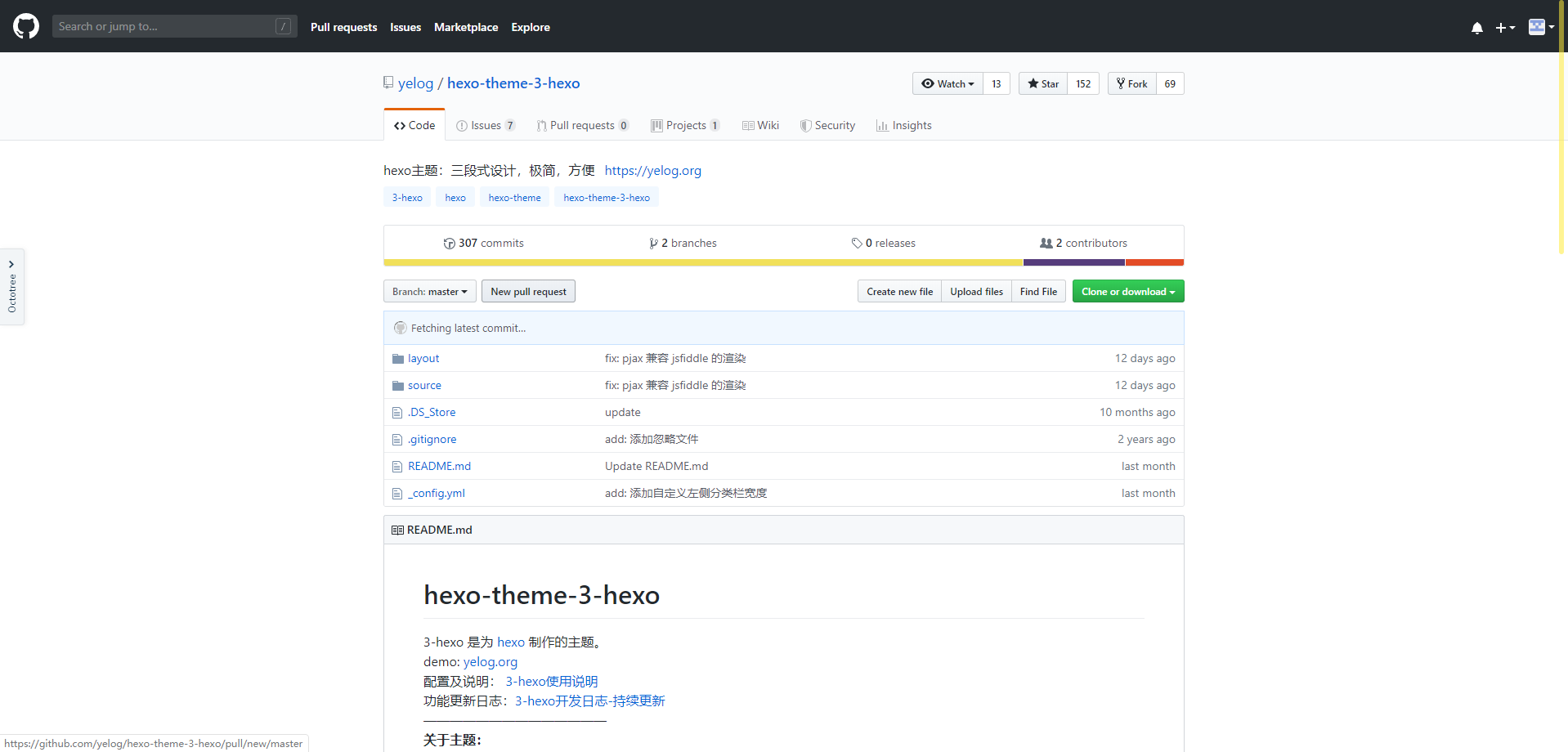Click the red language bar segment
The height and width of the screenshot is (752, 1568).
pyautogui.click(x=1155, y=262)
